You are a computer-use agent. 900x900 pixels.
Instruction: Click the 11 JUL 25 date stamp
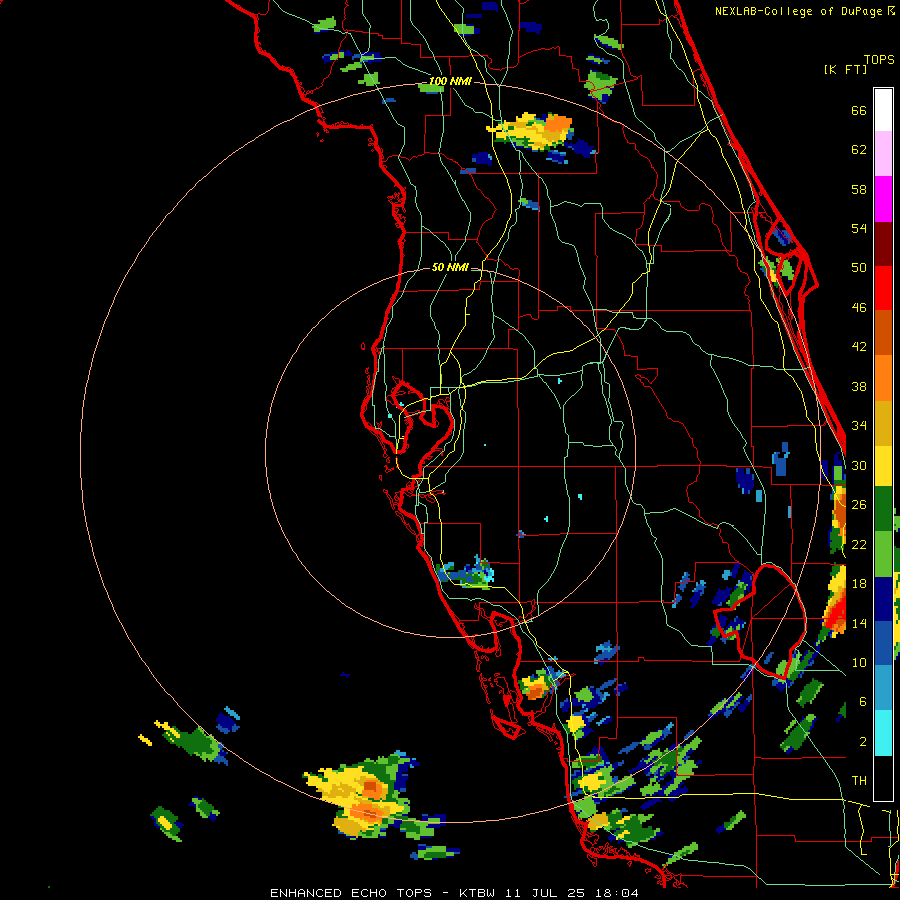coord(545,893)
